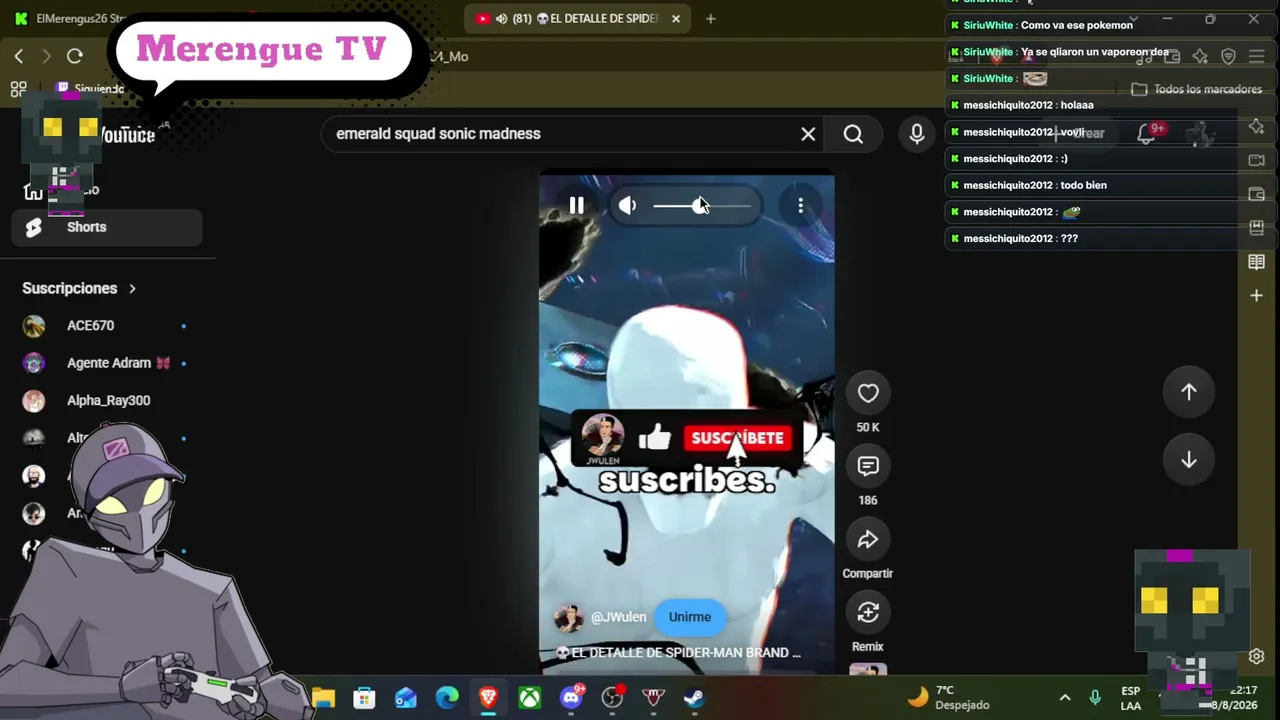Open the weather widget showing 7°C Despejado
Image resolution: width=1280 pixels, height=720 pixels.
950,698
